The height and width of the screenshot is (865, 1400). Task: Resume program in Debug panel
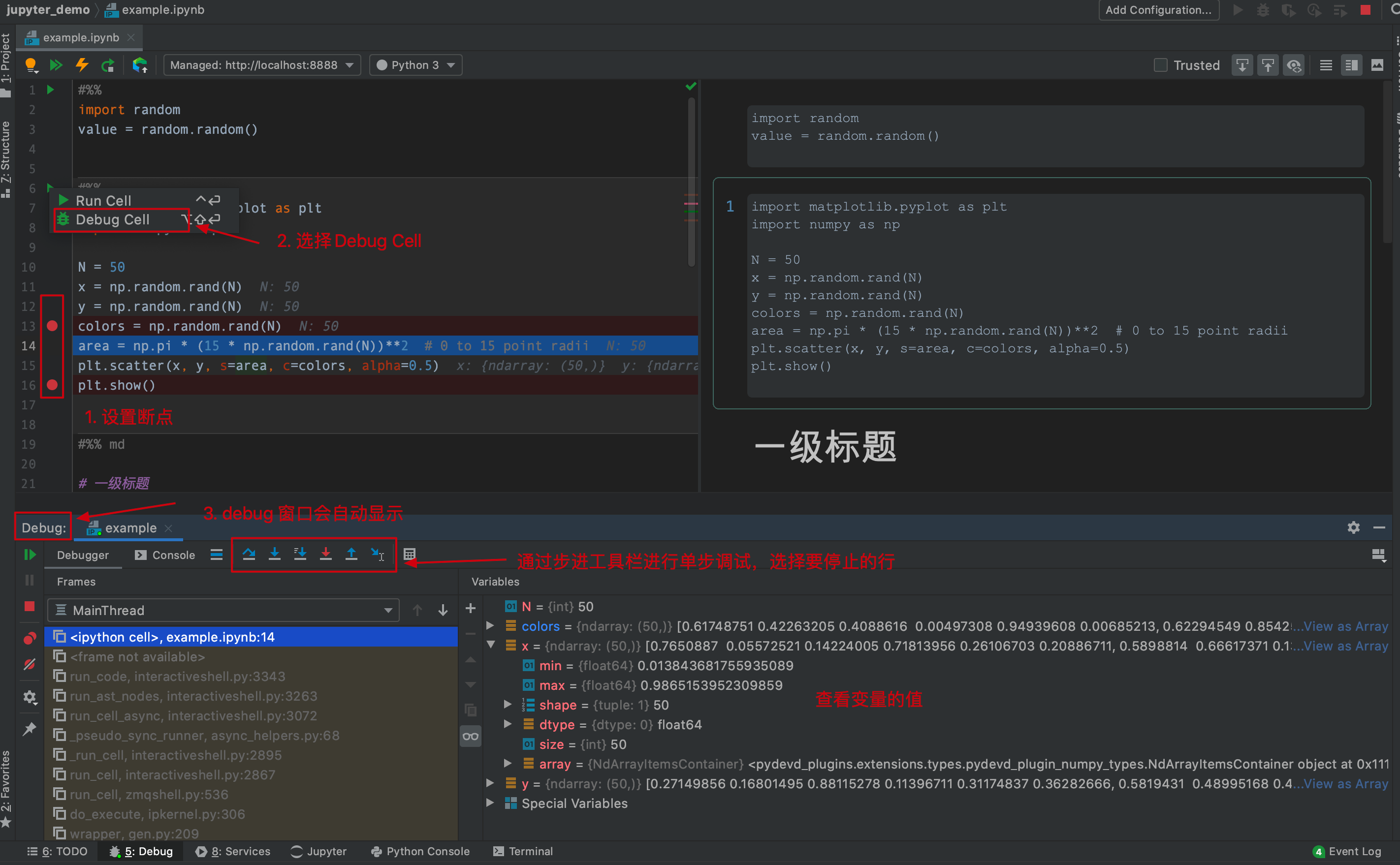(x=30, y=555)
